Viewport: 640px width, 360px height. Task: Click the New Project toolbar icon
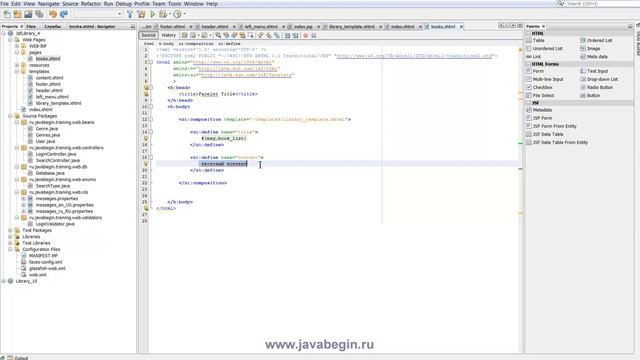click(18, 14)
